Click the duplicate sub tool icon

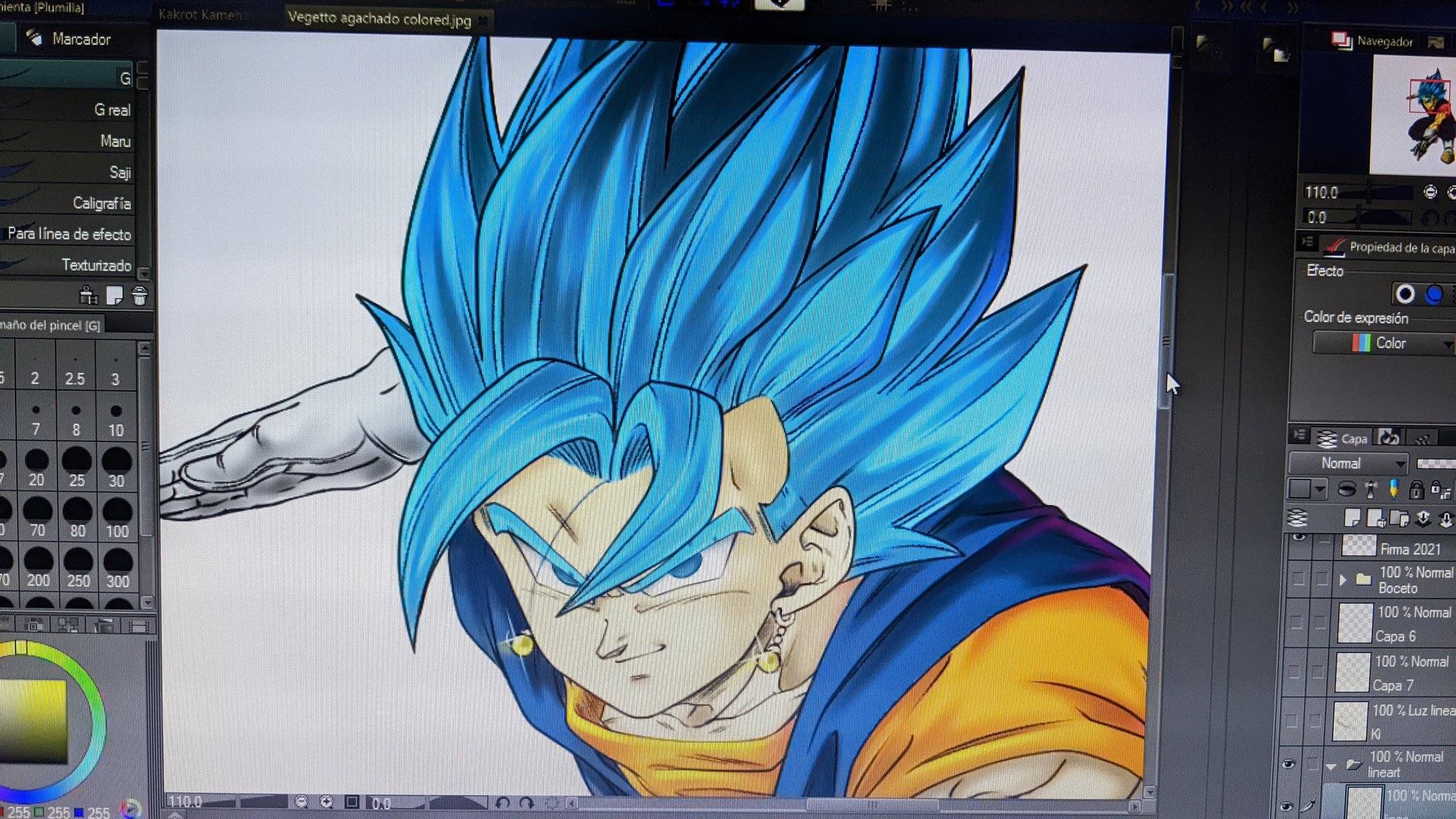point(114,295)
